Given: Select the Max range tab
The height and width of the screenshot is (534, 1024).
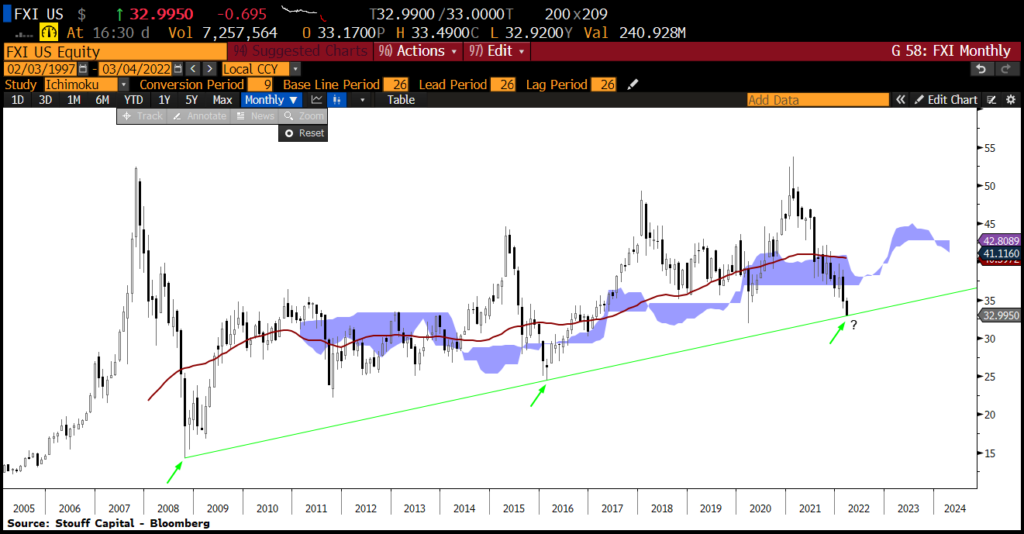Looking at the screenshot, I should [x=222, y=100].
